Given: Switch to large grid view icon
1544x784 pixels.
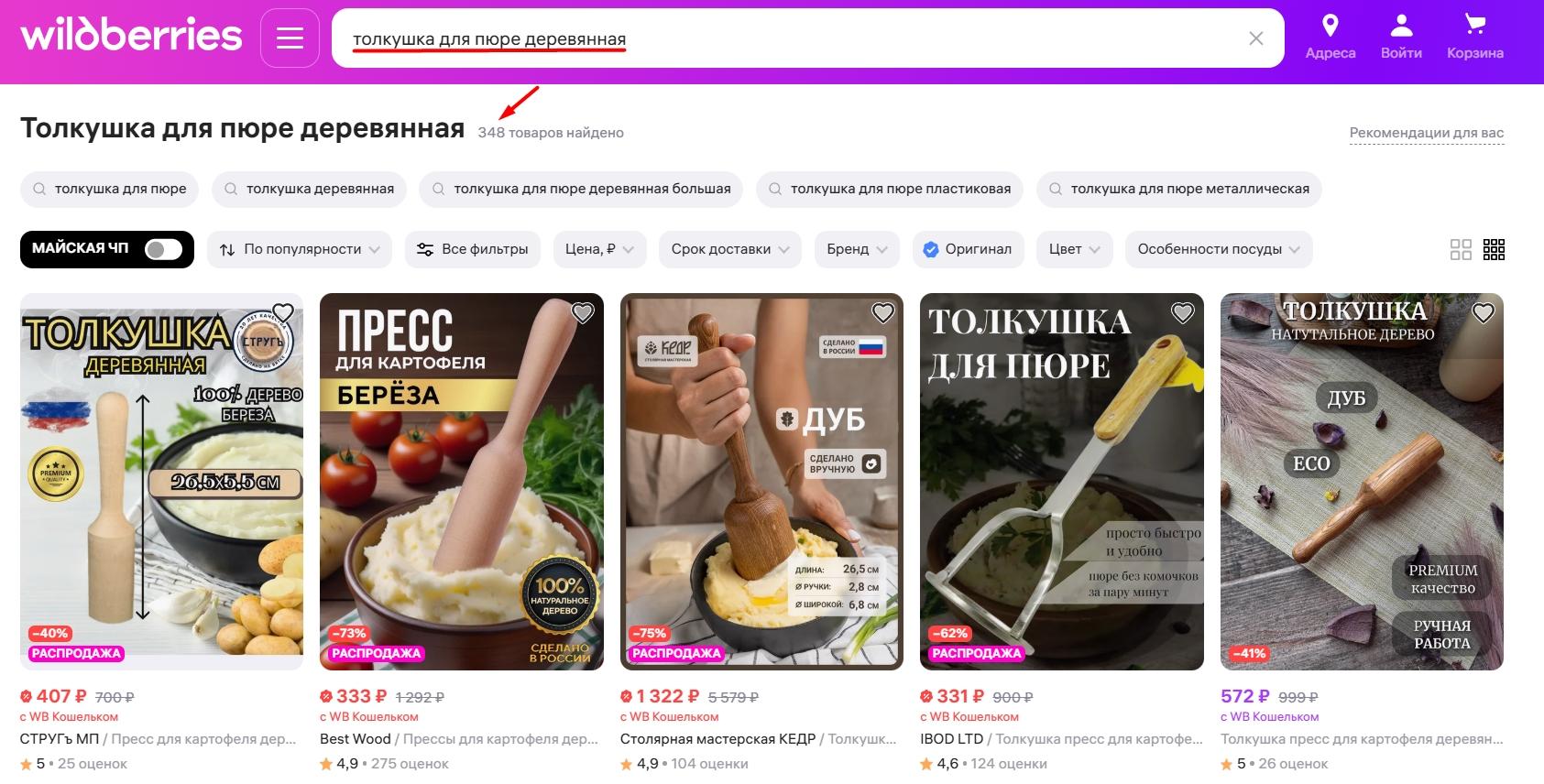Looking at the screenshot, I should [x=1461, y=249].
